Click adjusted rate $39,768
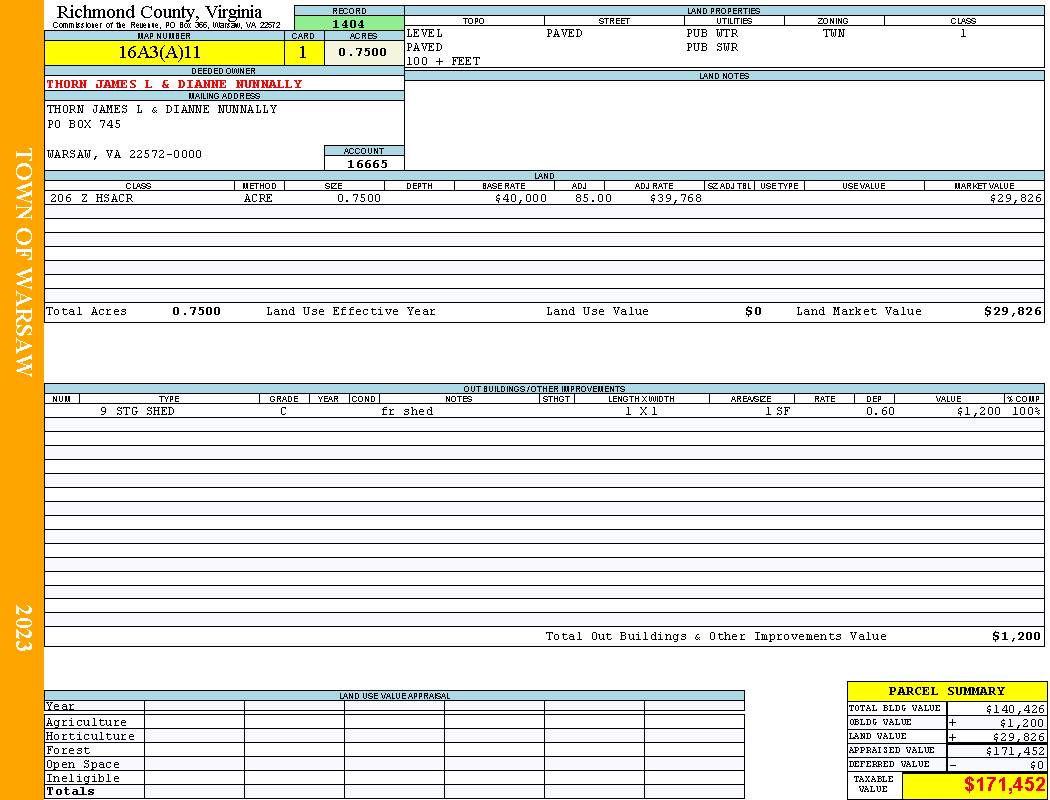The width and height of the screenshot is (1050, 800). (676, 199)
